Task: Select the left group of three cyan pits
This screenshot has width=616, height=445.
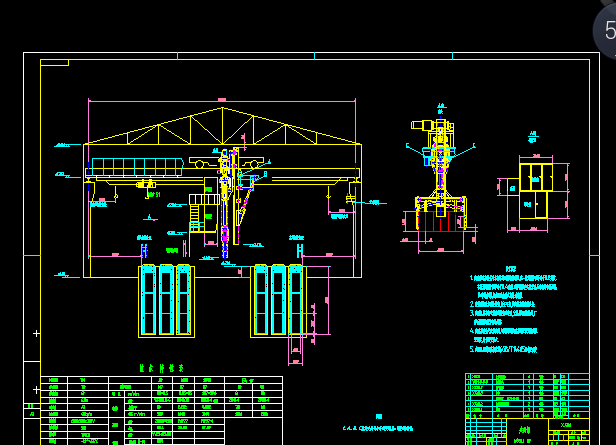Action: [x=167, y=300]
